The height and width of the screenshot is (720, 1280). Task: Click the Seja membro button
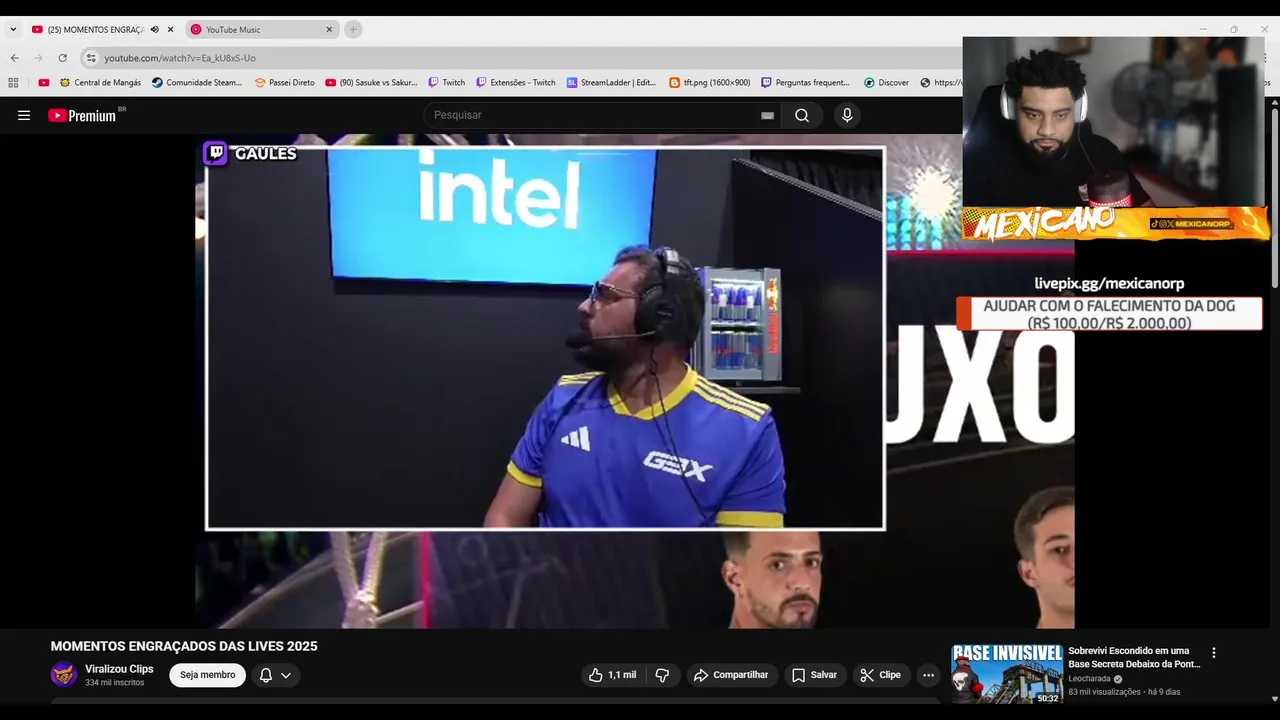click(208, 675)
